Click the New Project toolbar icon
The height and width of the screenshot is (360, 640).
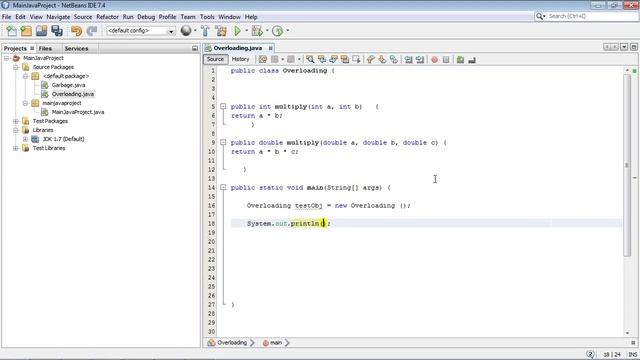[26, 31]
